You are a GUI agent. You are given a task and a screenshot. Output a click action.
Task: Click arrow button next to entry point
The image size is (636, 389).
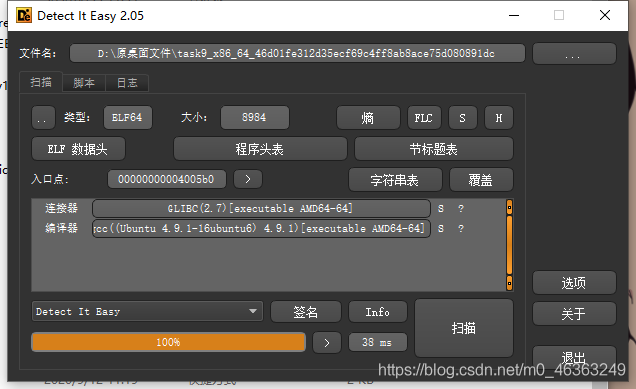pyautogui.click(x=248, y=179)
